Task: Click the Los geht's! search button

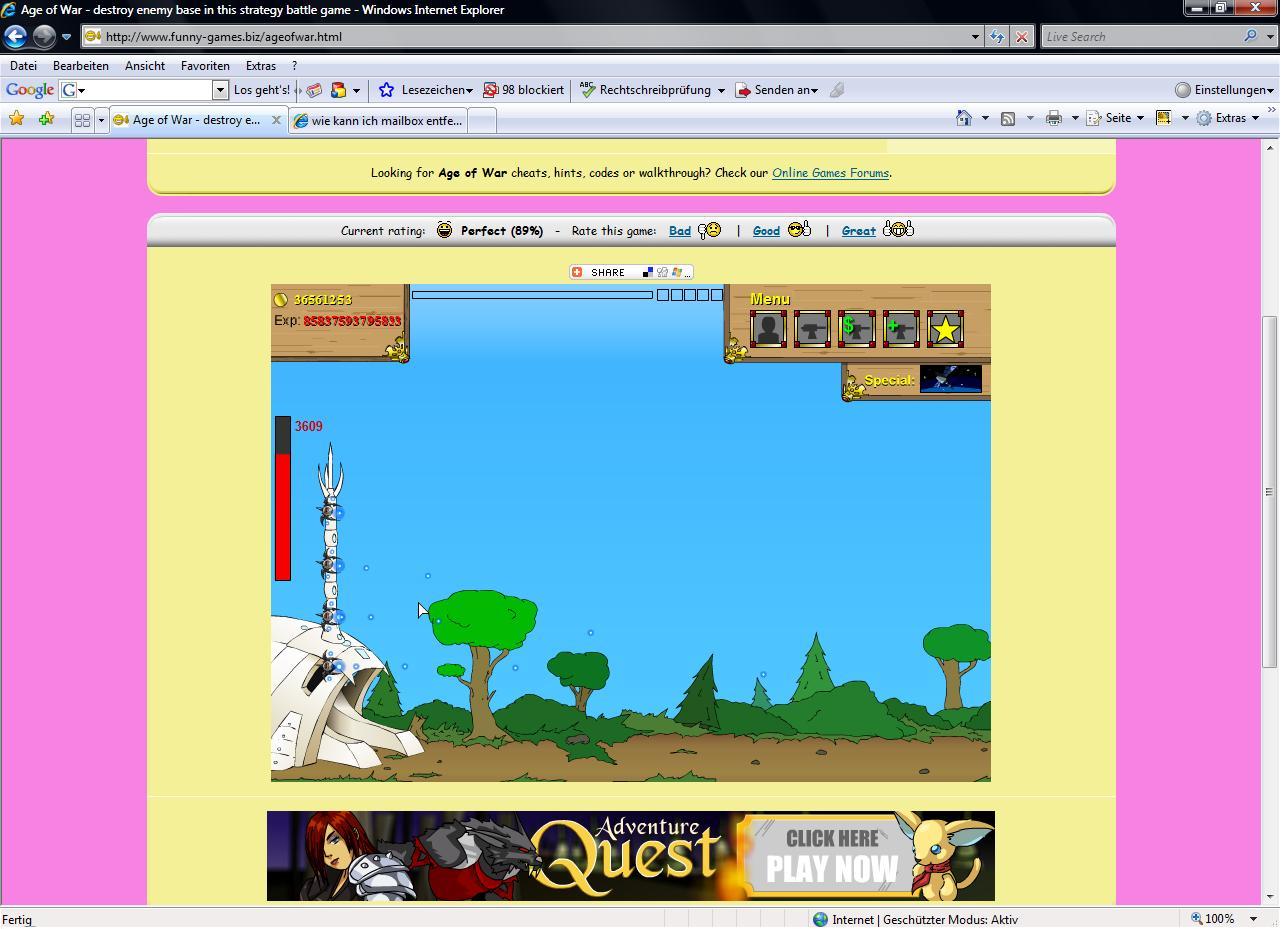Action: click(261, 90)
